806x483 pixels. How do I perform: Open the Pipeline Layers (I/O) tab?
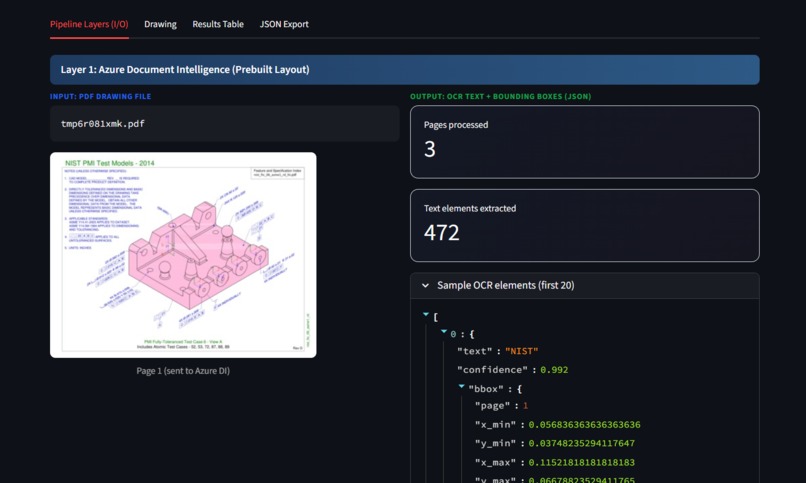[x=89, y=24]
